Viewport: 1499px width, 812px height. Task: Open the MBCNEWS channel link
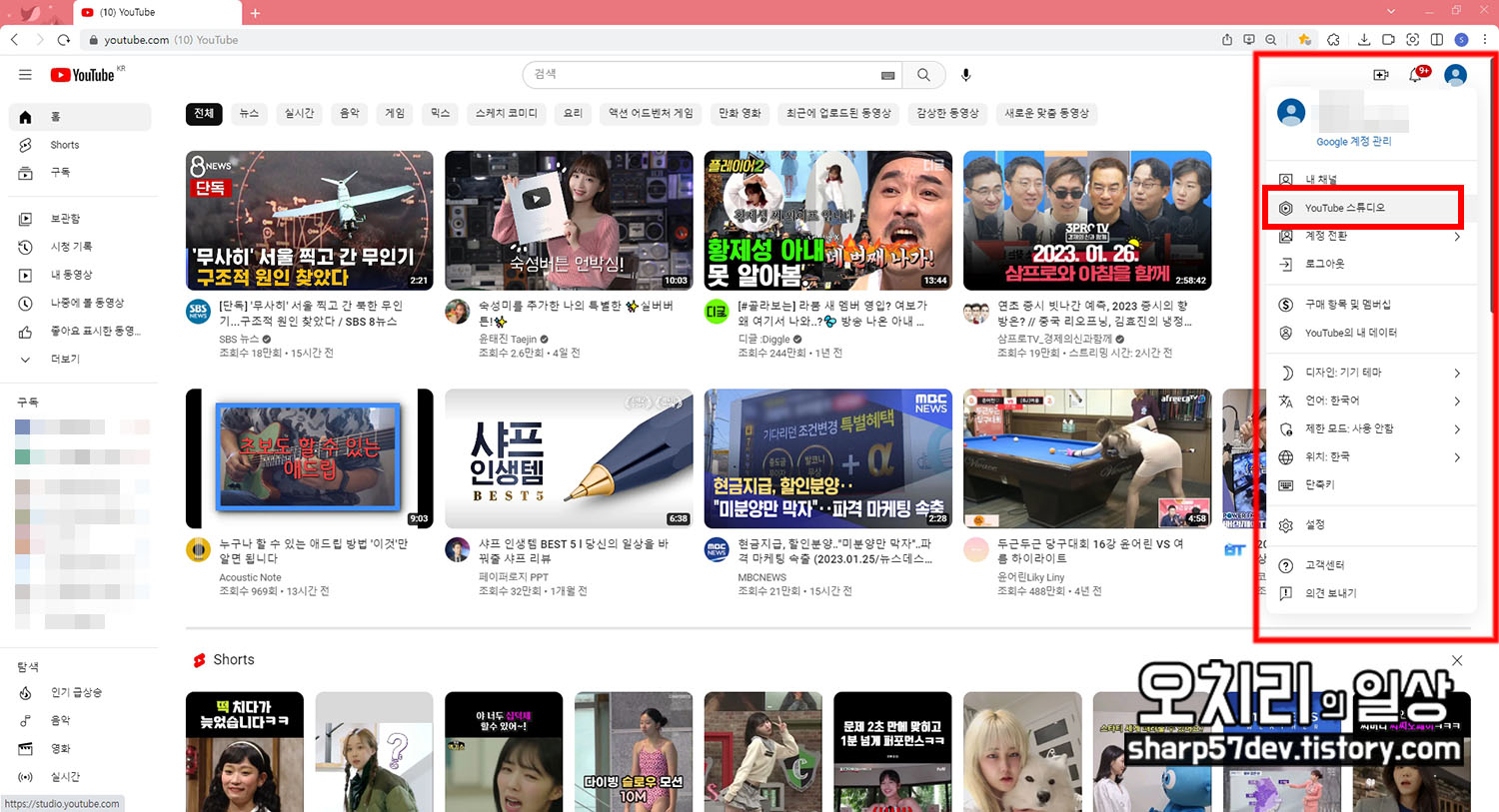click(x=762, y=577)
